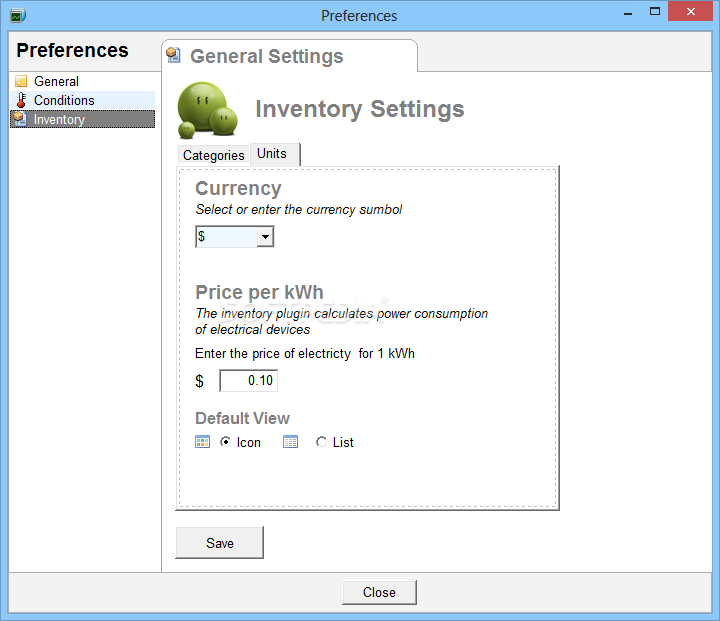Click 'Select or enter the currency sumbol' text
Screen dimensions: 720x621
tap(299, 209)
